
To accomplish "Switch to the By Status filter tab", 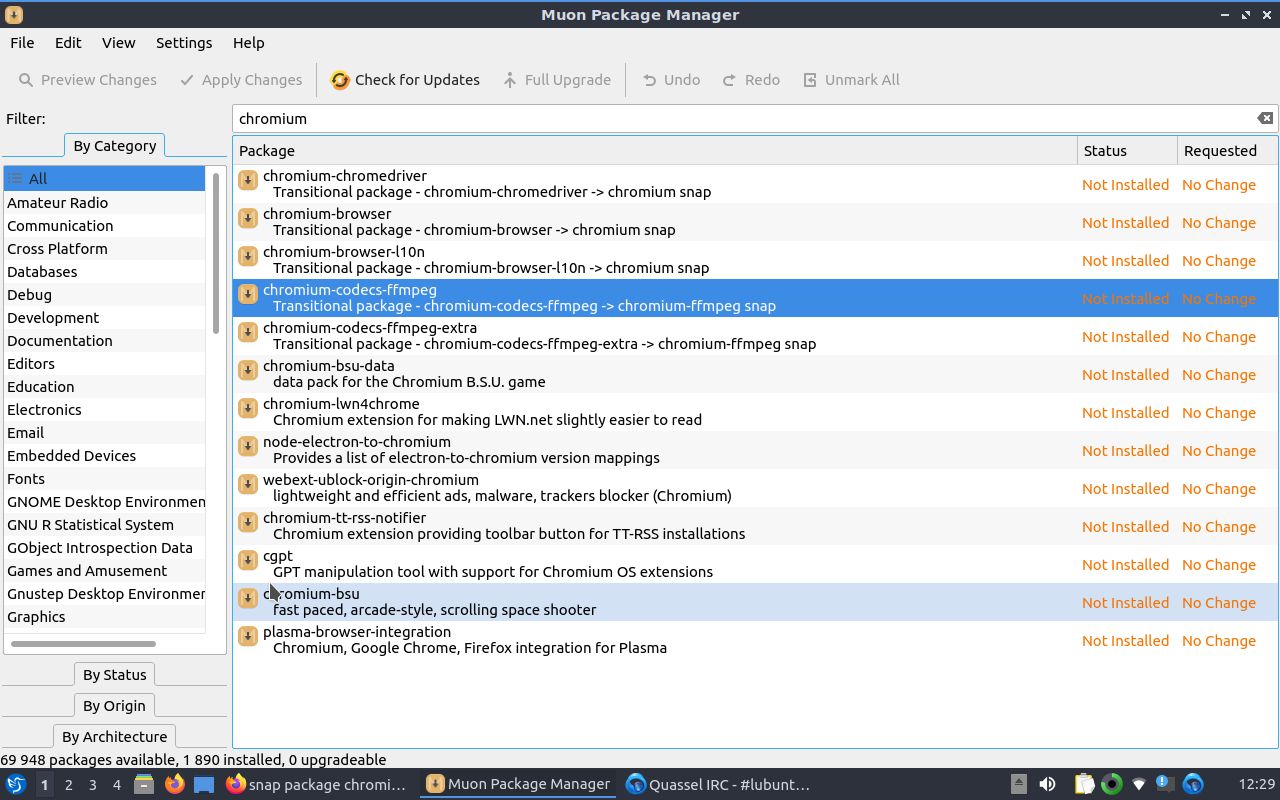I will click(x=115, y=674).
